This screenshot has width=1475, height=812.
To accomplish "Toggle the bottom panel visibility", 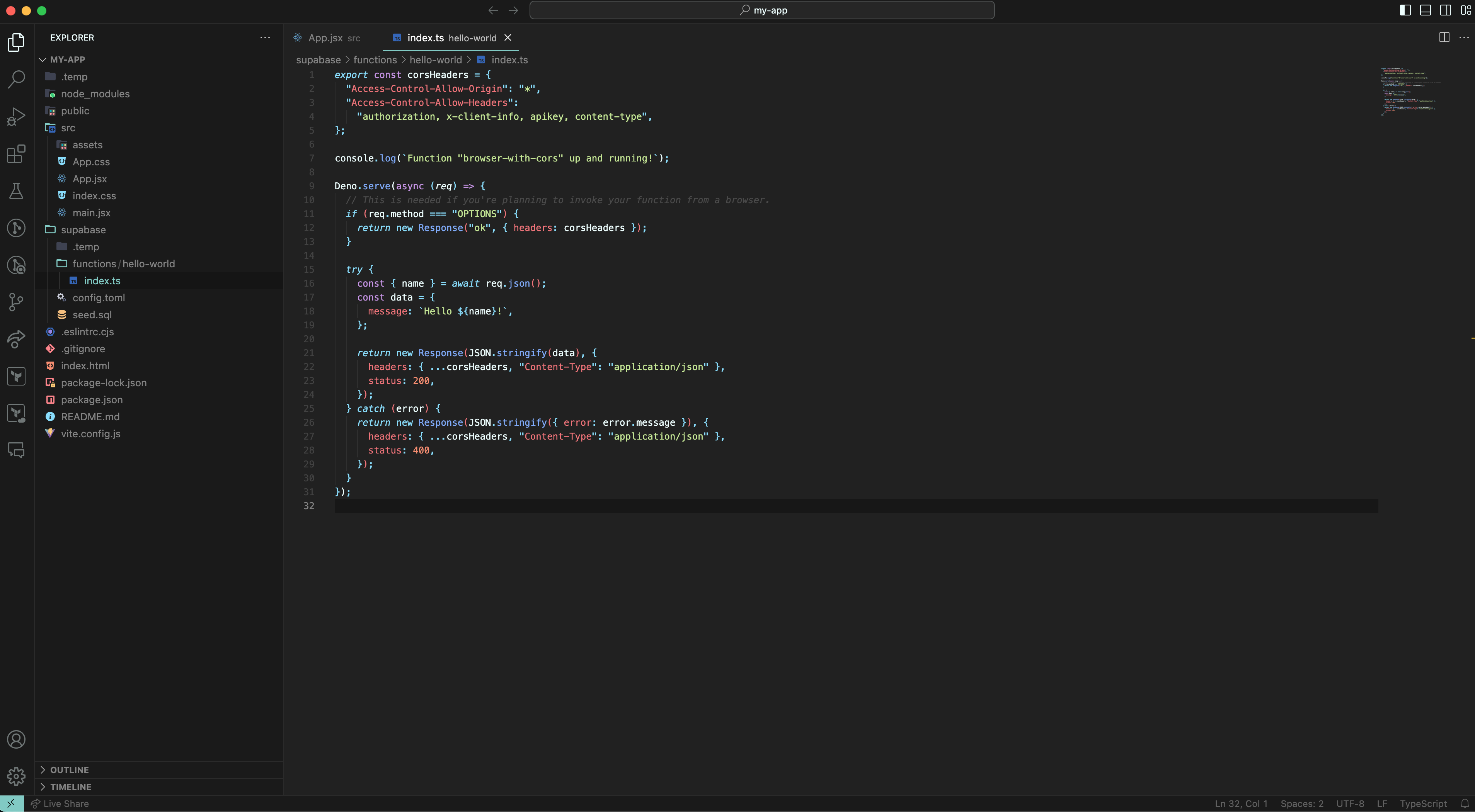I will pyautogui.click(x=1425, y=10).
